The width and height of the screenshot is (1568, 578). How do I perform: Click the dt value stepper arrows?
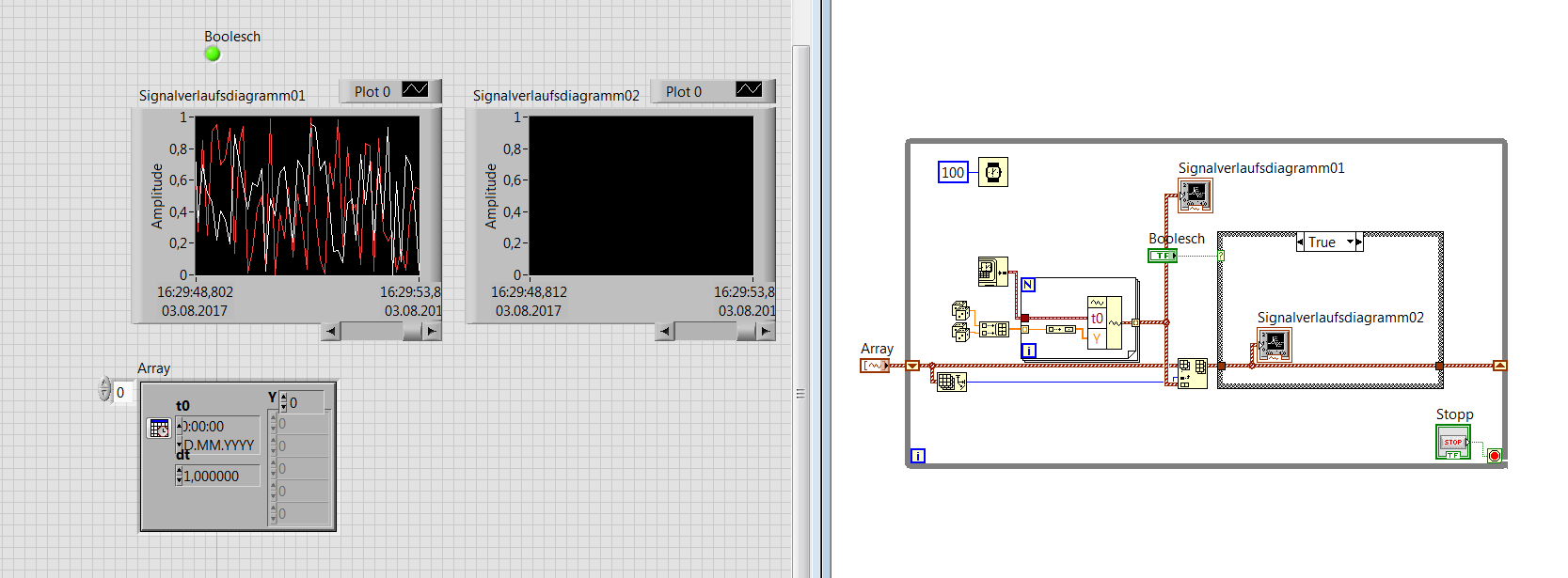(180, 476)
